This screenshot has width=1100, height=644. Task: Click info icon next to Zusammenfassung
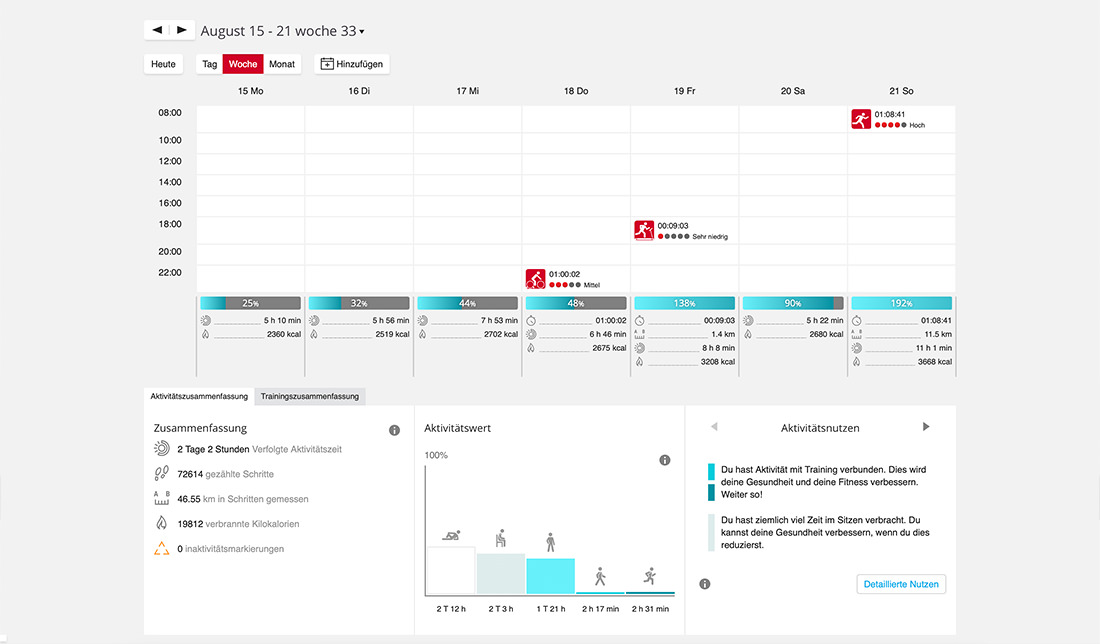pyautogui.click(x=394, y=430)
